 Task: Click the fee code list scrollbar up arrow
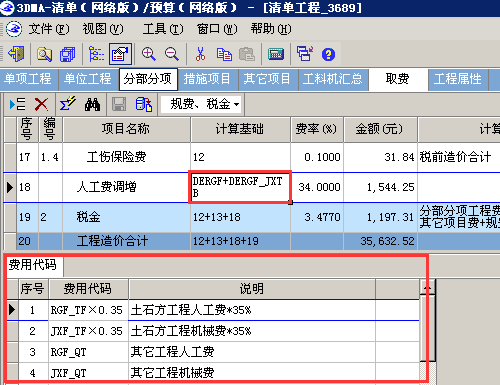point(427,287)
